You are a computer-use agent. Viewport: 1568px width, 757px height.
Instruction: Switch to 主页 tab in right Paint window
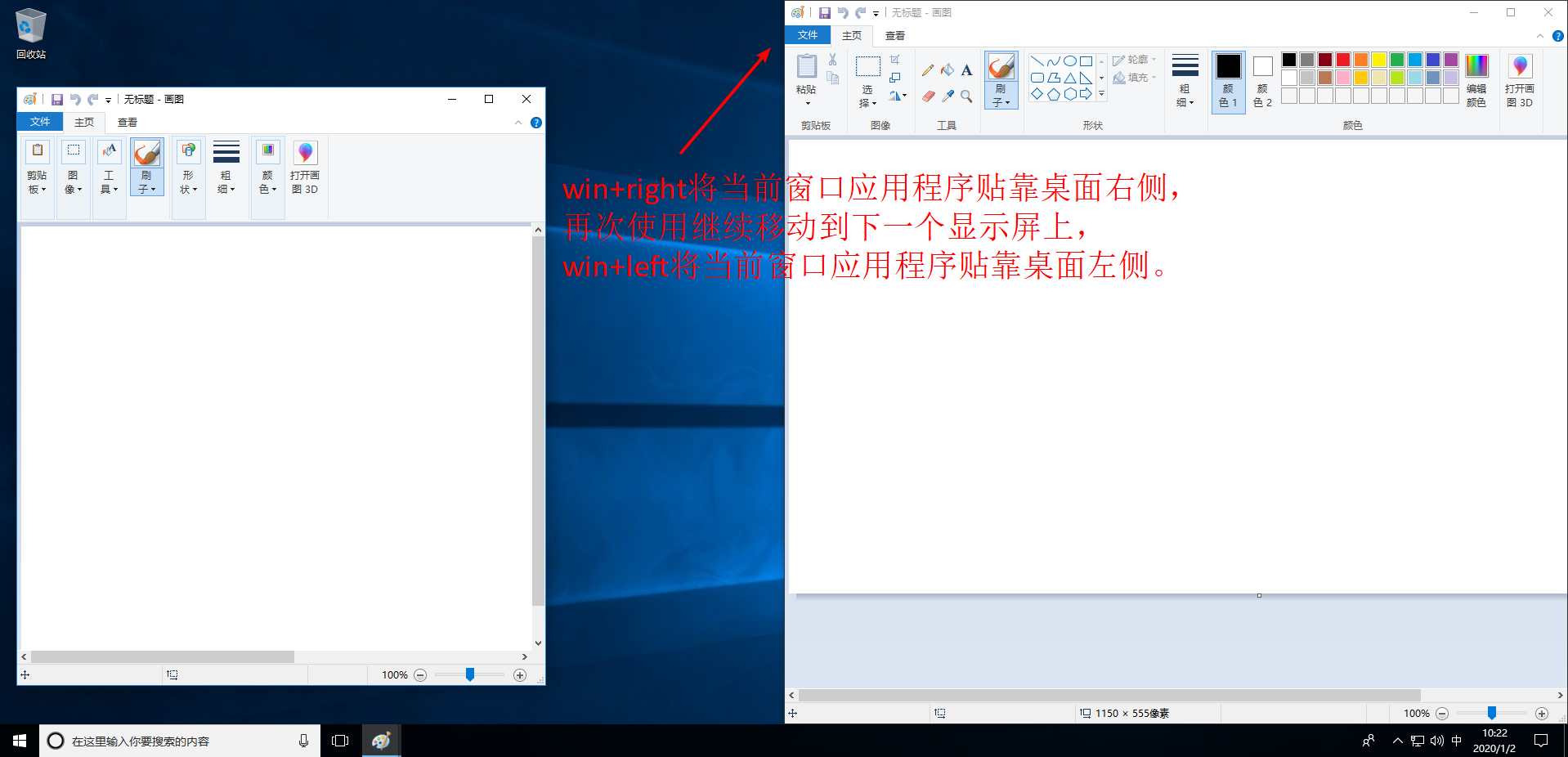(852, 36)
